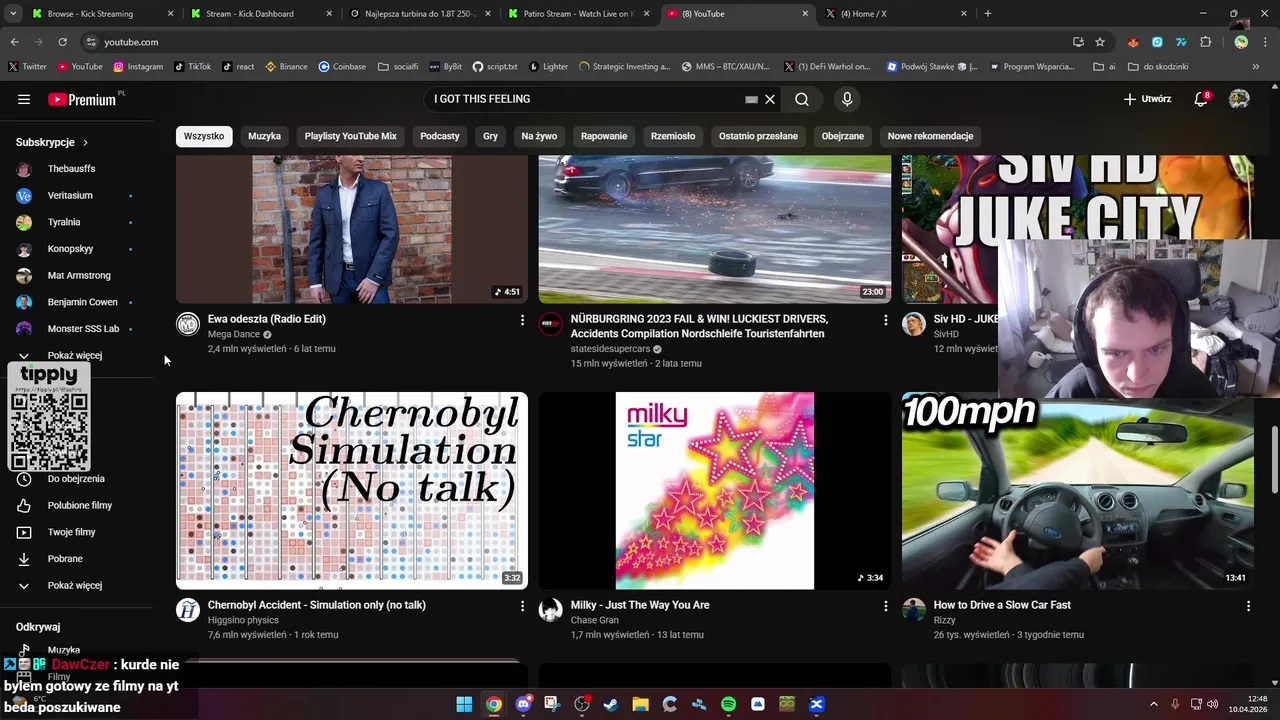Expand Pokaż więcej under subscriptions
The image size is (1280, 720).
(x=76, y=355)
